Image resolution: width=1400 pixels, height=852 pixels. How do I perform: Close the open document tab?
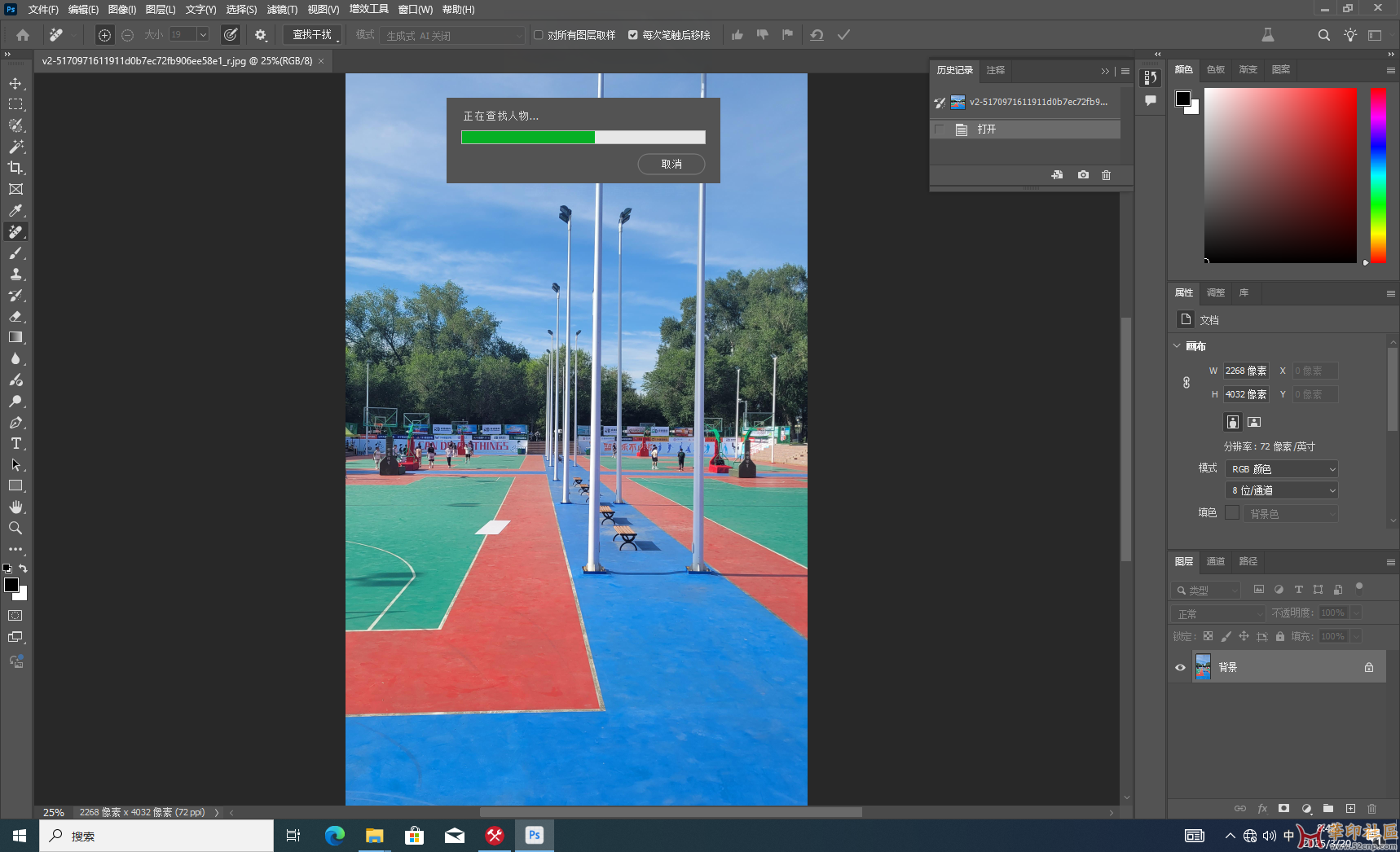[x=321, y=61]
